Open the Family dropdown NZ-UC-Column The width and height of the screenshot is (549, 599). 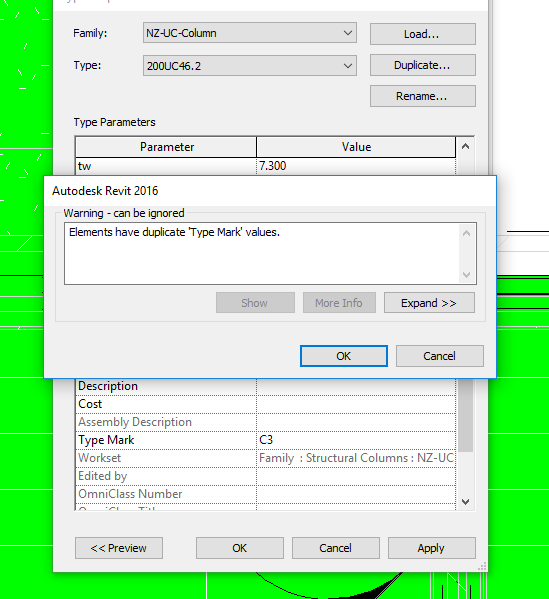pos(250,33)
